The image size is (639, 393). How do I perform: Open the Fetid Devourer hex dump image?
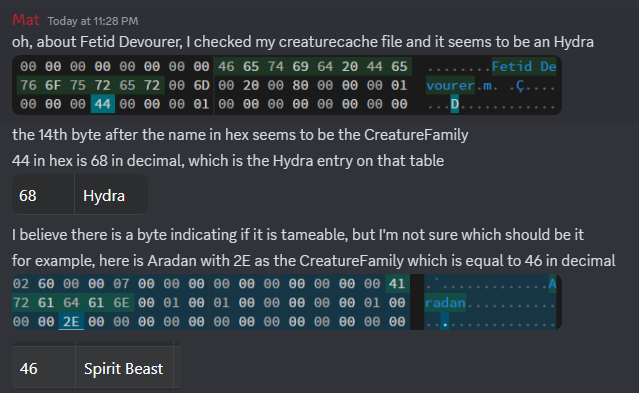click(x=287, y=85)
